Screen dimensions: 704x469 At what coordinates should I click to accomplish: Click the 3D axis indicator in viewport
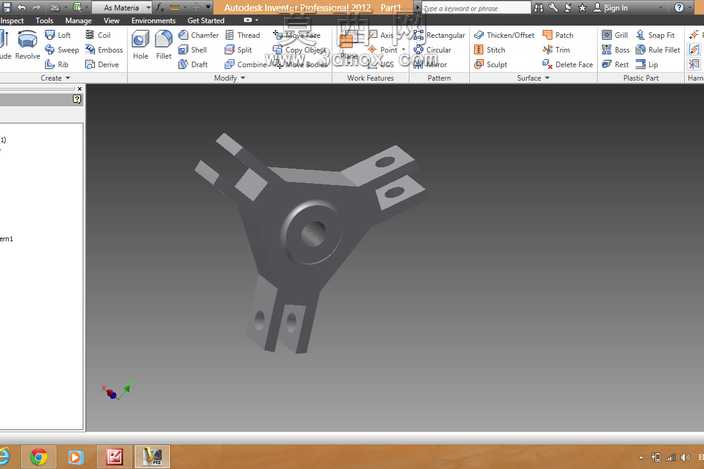click(x=117, y=391)
